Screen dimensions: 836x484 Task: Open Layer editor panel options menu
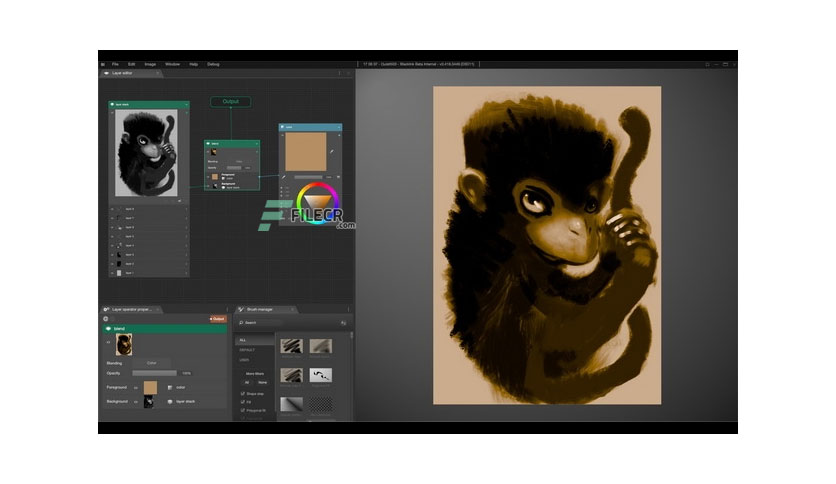click(340, 74)
